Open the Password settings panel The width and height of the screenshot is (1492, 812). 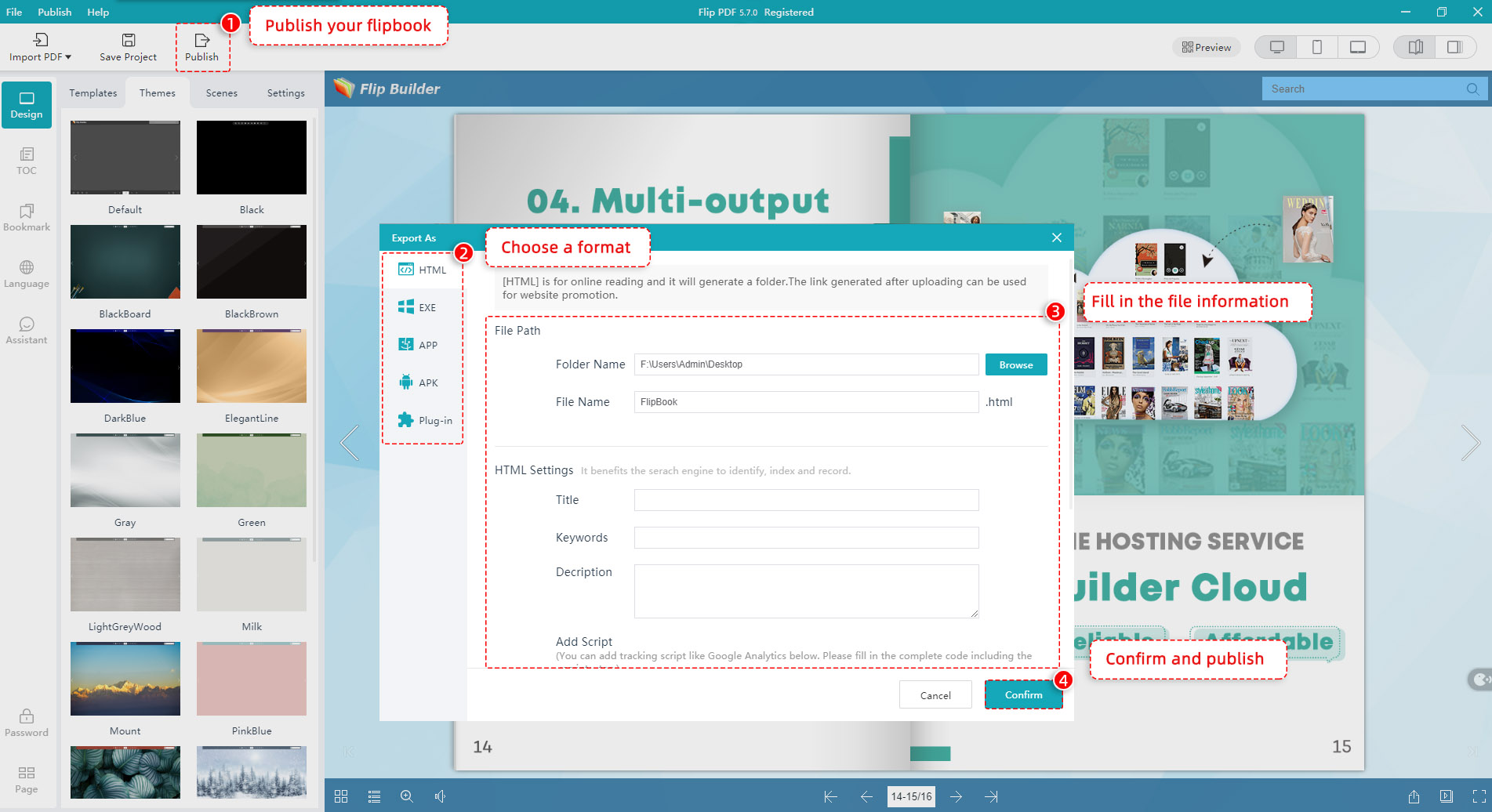point(27,722)
